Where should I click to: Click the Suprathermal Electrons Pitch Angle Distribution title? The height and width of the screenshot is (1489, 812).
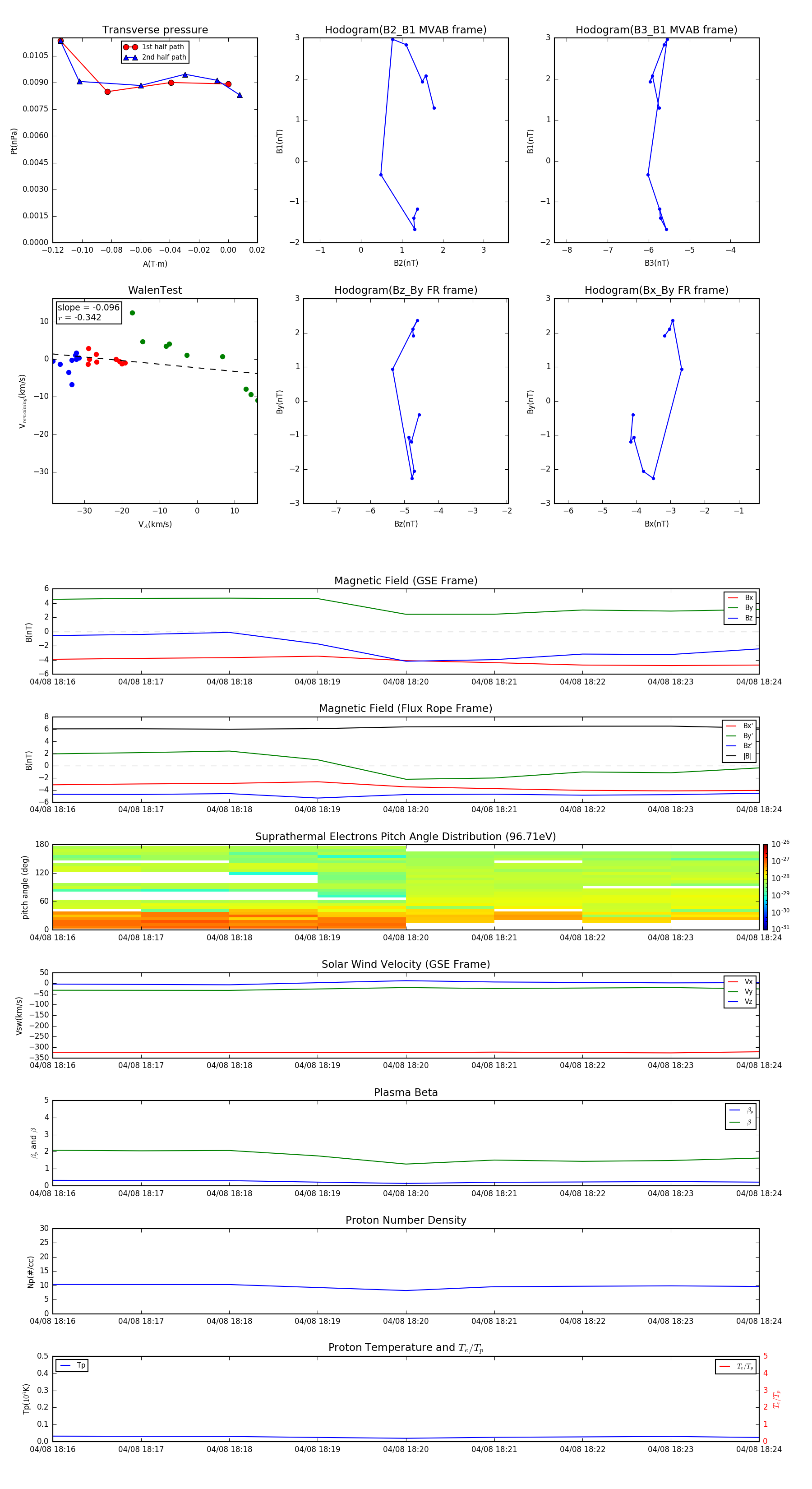(406, 837)
